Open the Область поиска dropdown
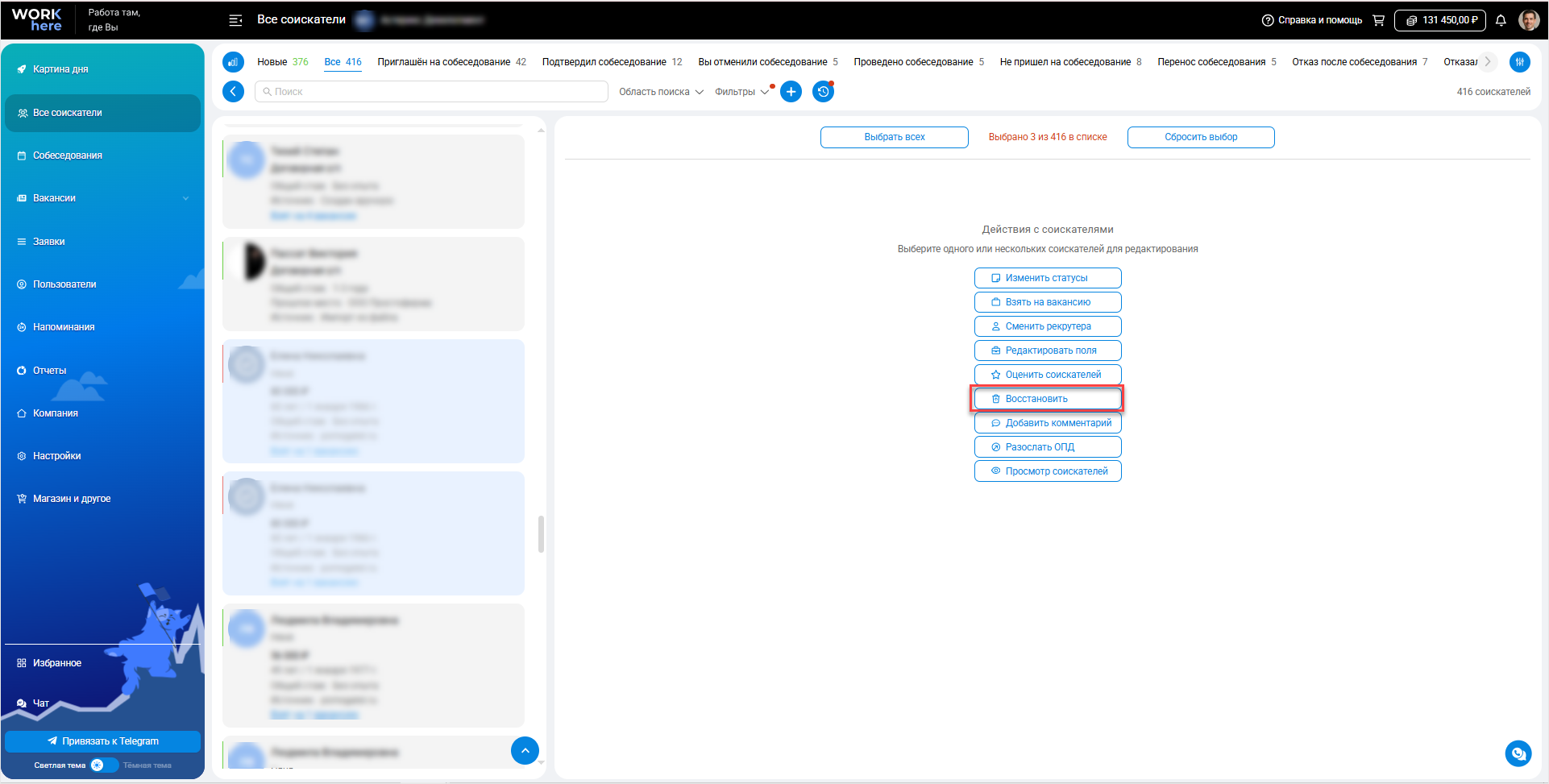This screenshot has width=1549, height=784. [661, 92]
